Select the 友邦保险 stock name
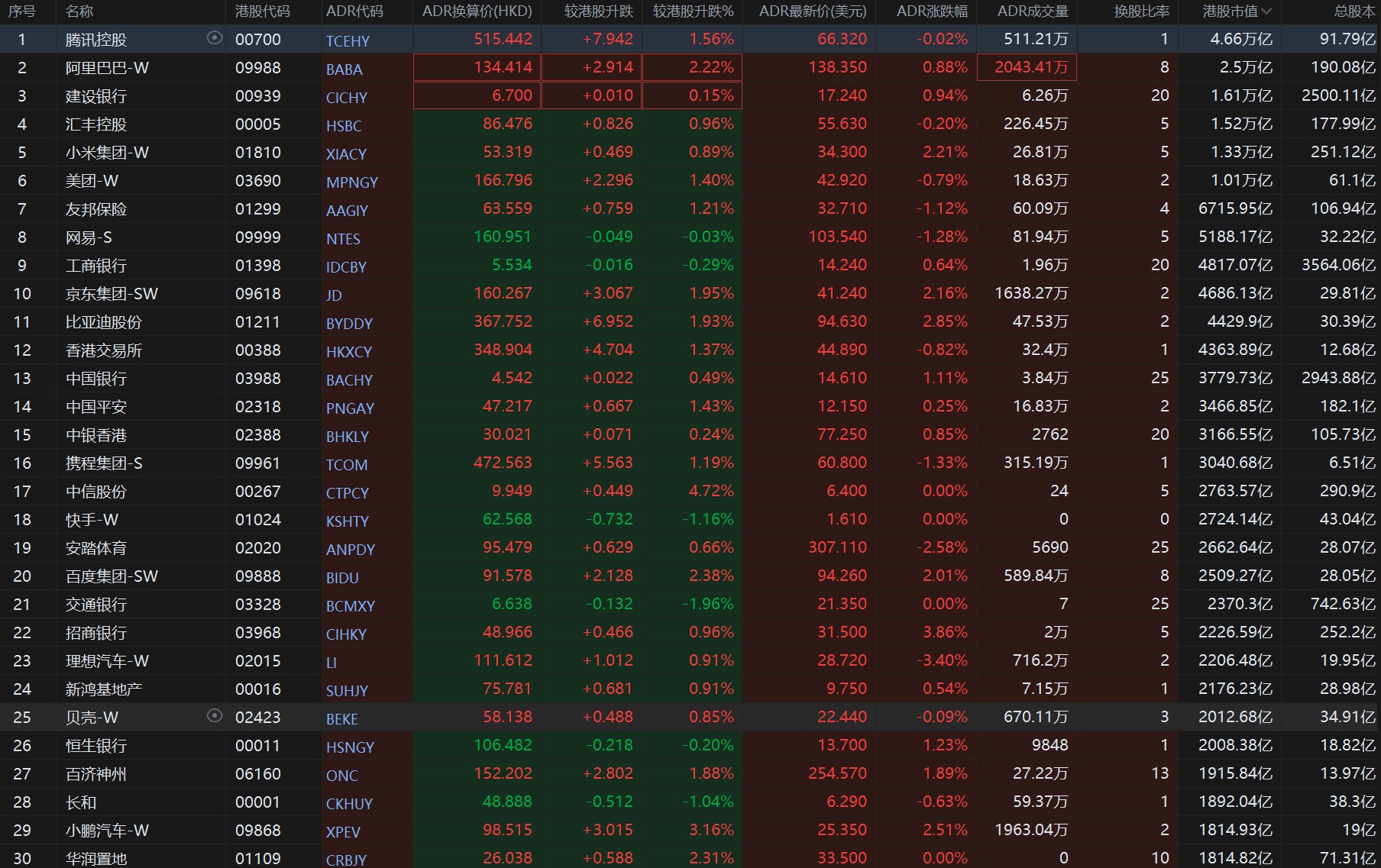The width and height of the screenshot is (1381, 868). [x=96, y=209]
